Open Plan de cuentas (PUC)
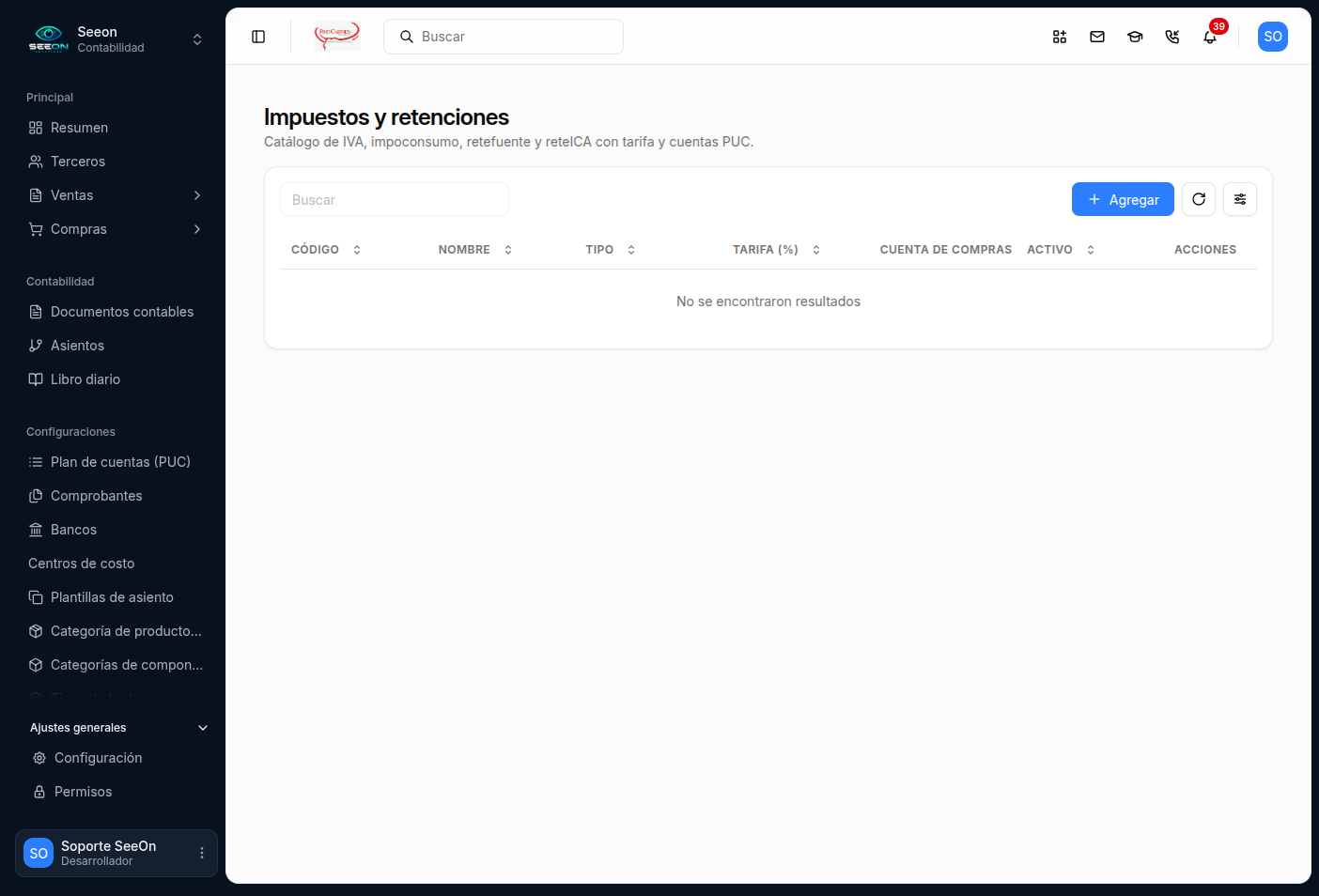The height and width of the screenshot is (896, 1319). tap(116, 462)
